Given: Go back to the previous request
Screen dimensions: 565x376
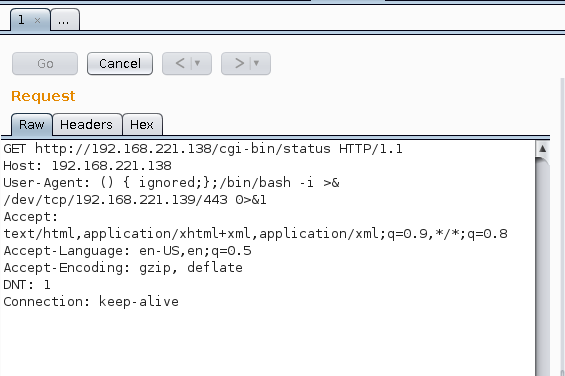Looking at the screenshot, I should (180, 64).
